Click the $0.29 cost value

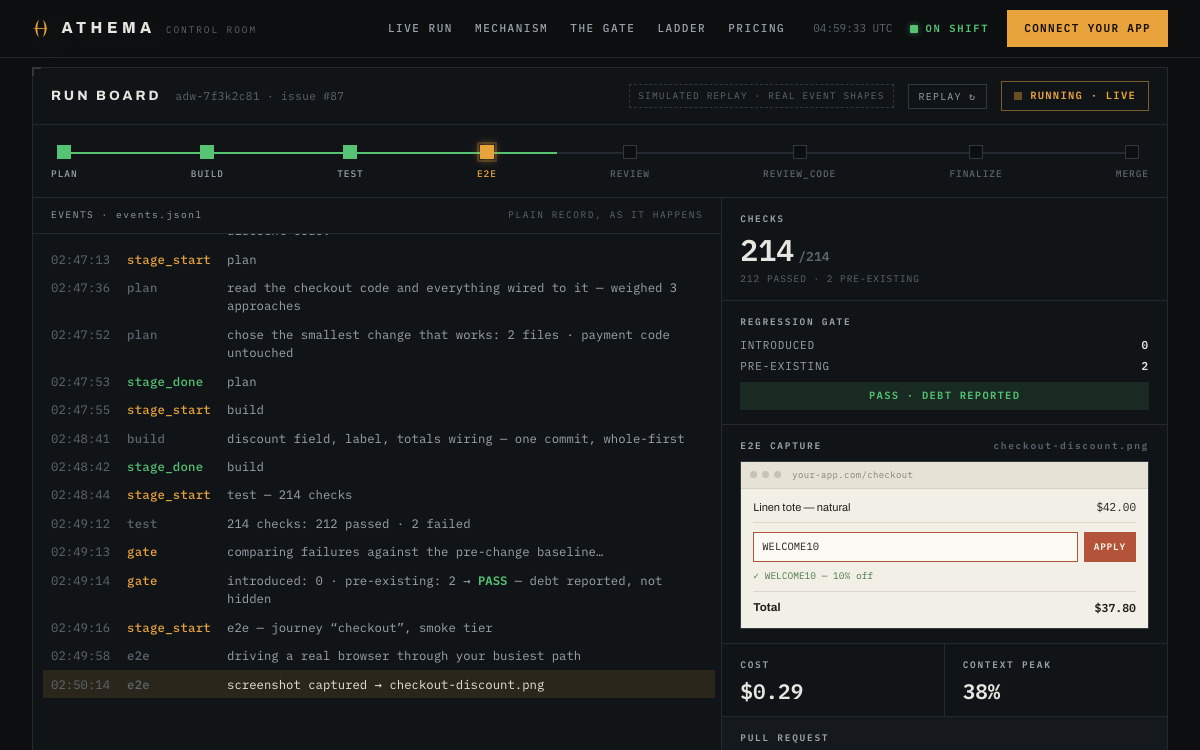[771, 692]
